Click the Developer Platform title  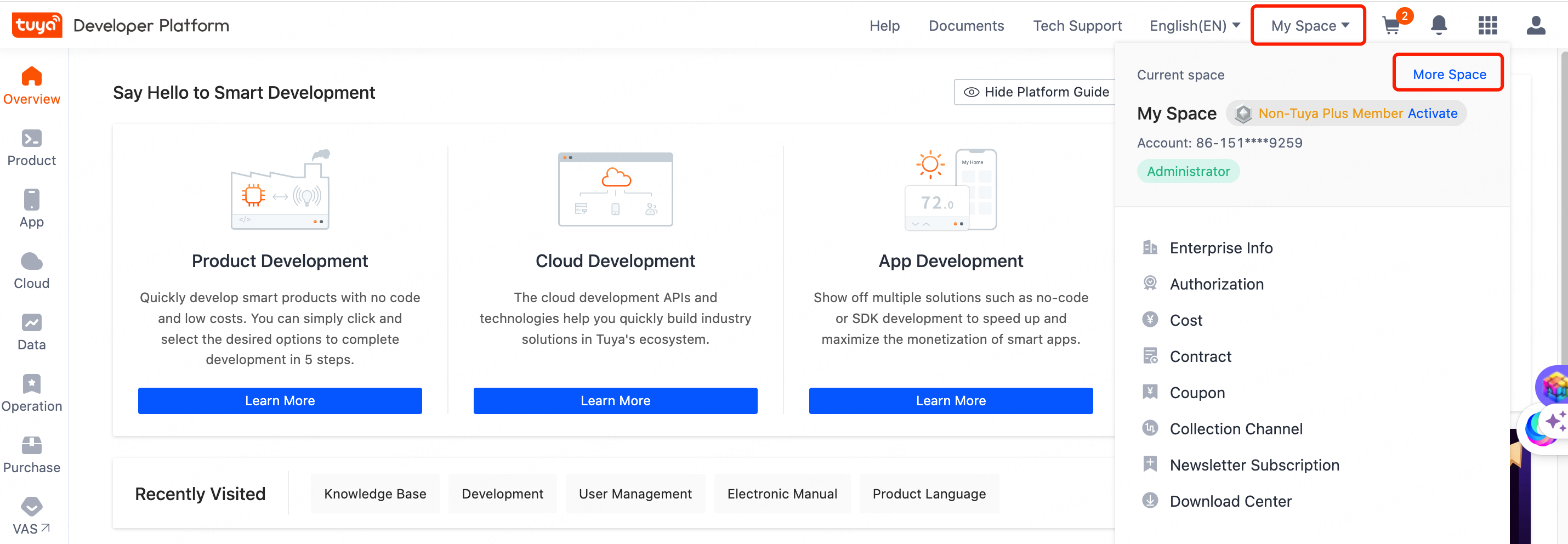pyautogui.click(x=151, y=26)
